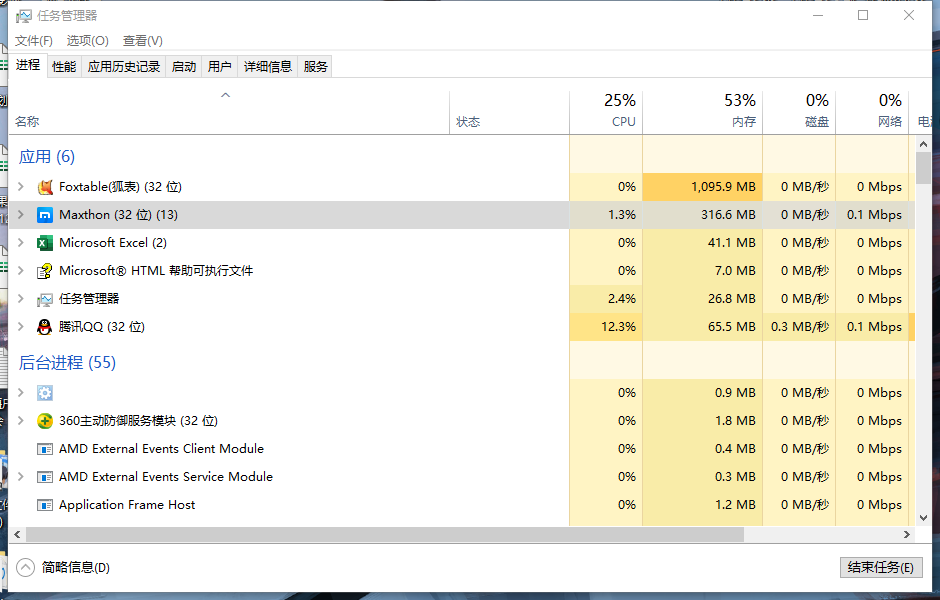Image resolution: width=940 pixels, height=600 pixels.
Task: Expand the 任务管理器 process row
Action: point(21,299)
